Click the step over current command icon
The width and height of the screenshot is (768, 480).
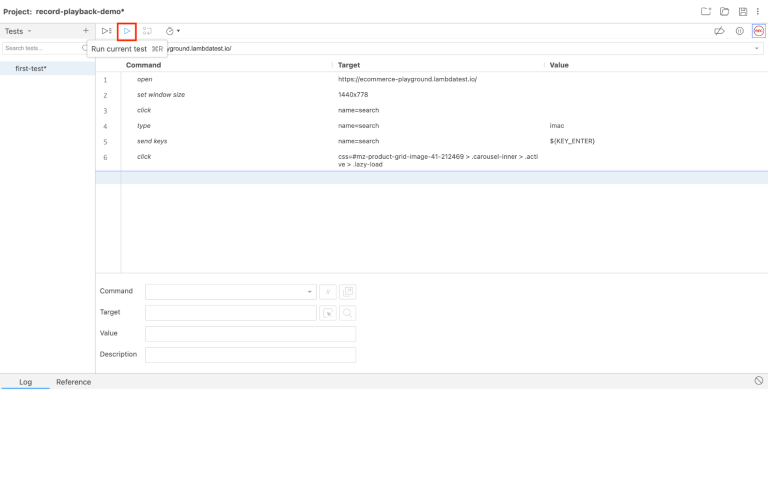coord(147,31)
